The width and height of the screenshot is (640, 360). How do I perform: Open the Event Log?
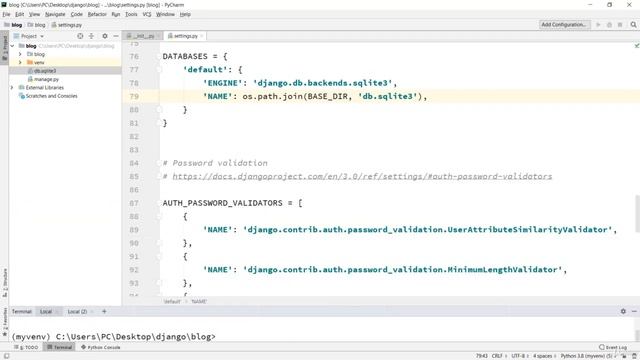(613, 347)
